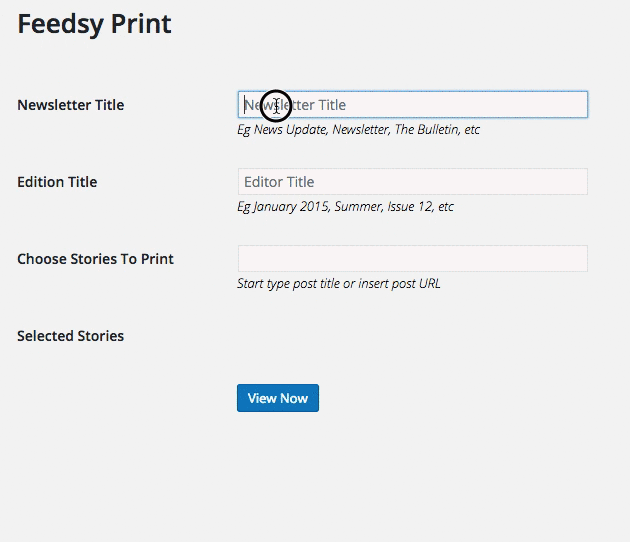
Task: Focus the Newsletter Title input field
Action: (x=413, y=104)
